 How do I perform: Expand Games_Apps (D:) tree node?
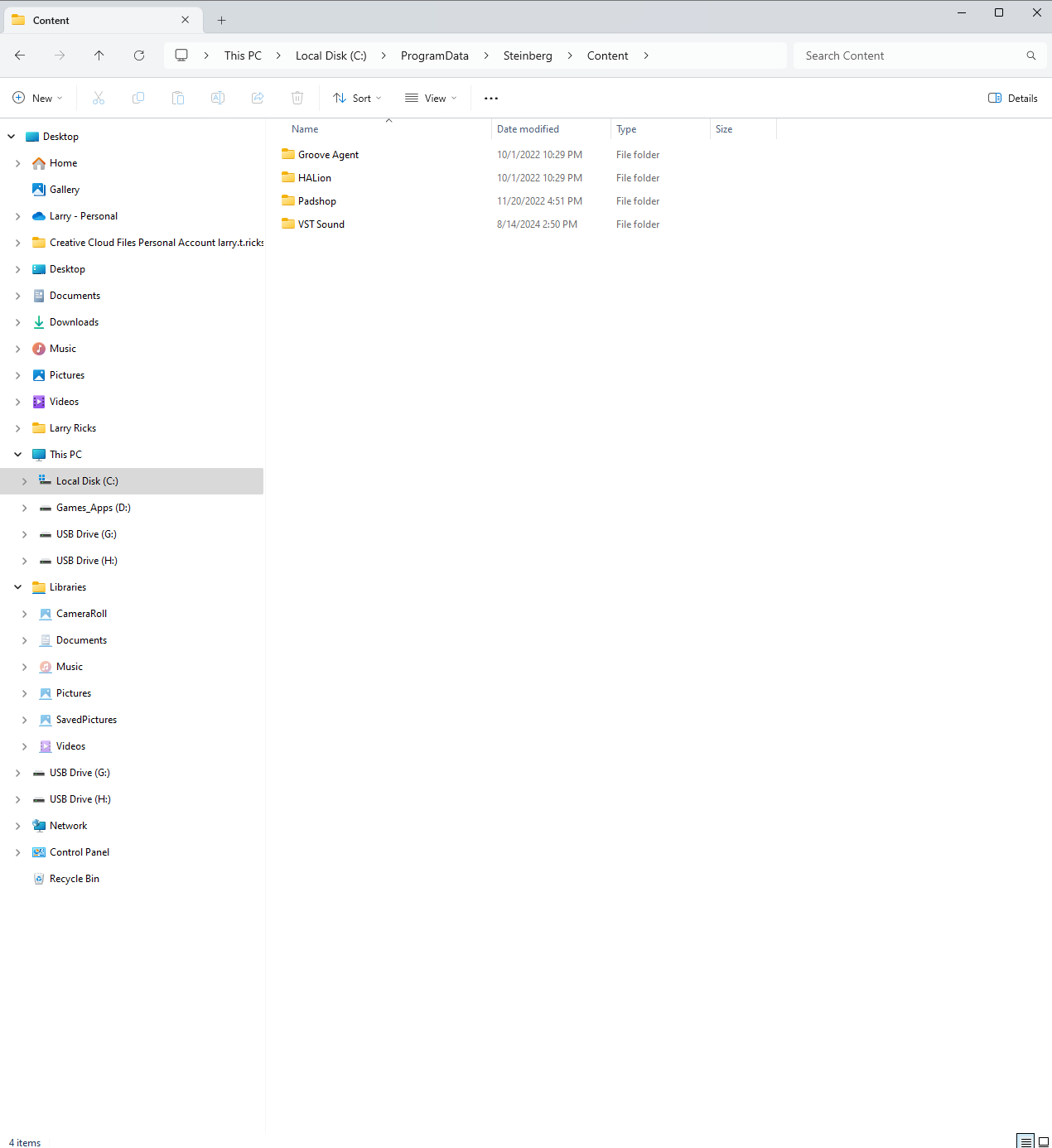(x=24, y=508)
